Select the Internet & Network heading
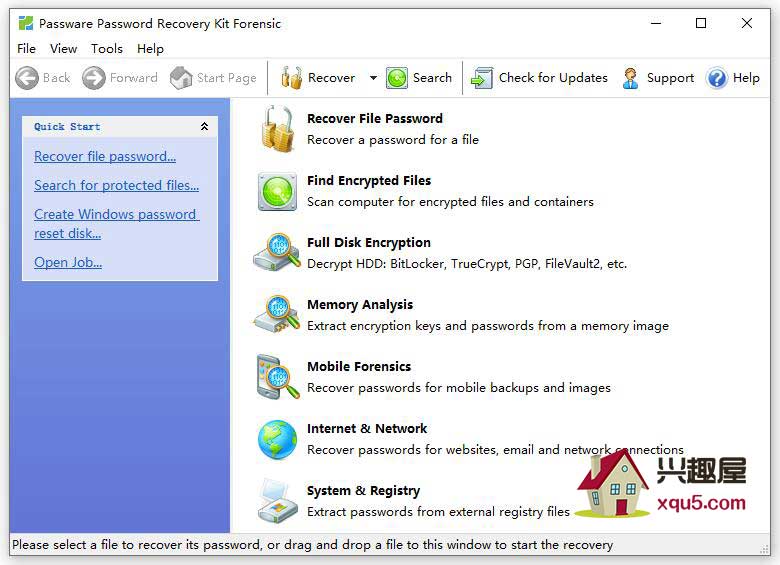The height and width of the screenshot is (565, 780). [x=367, y=429]
